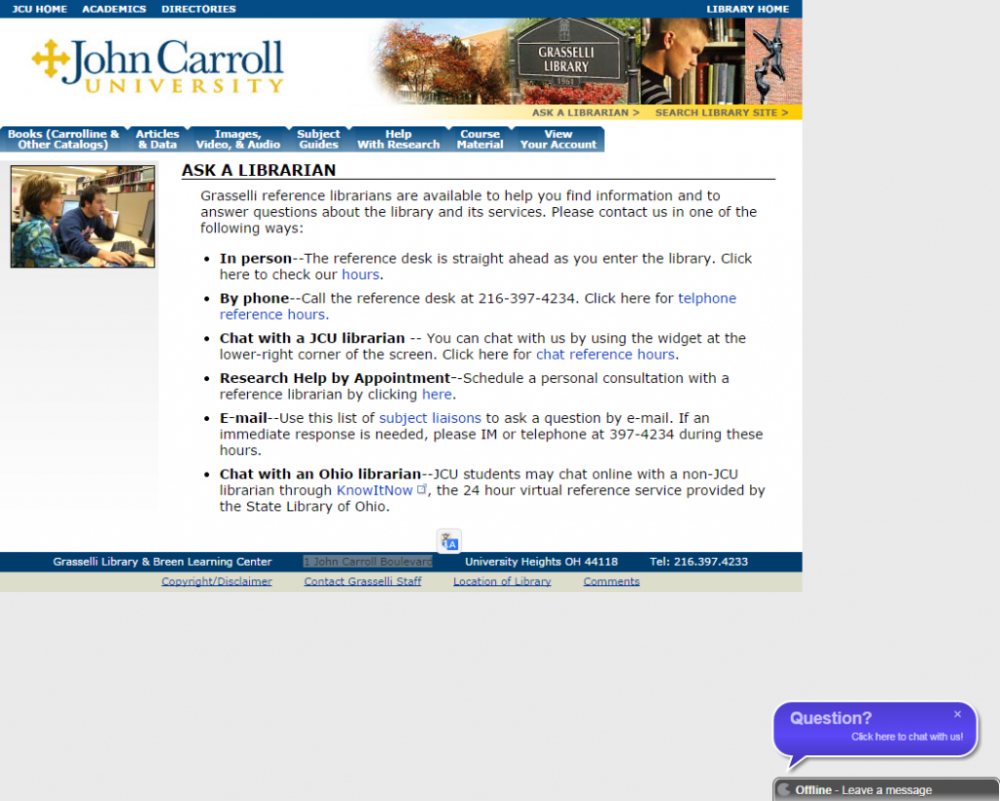This screenshot has height=801, width=1000.
Task: Open Location of Library footer link
Action: 502,581
